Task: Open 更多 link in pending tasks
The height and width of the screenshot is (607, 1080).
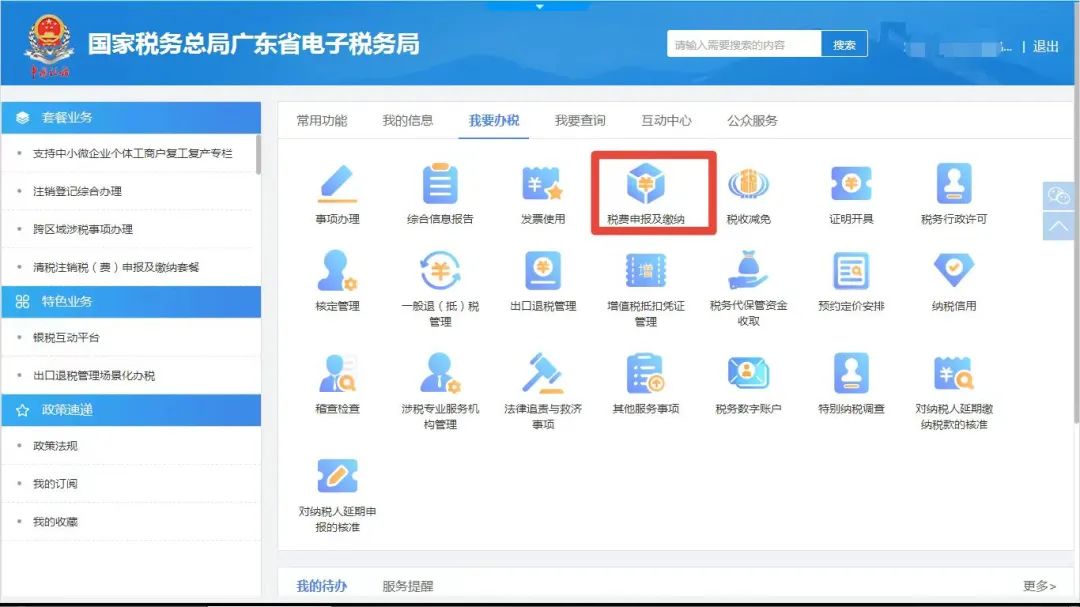Action: click(x=1039, y=586)
